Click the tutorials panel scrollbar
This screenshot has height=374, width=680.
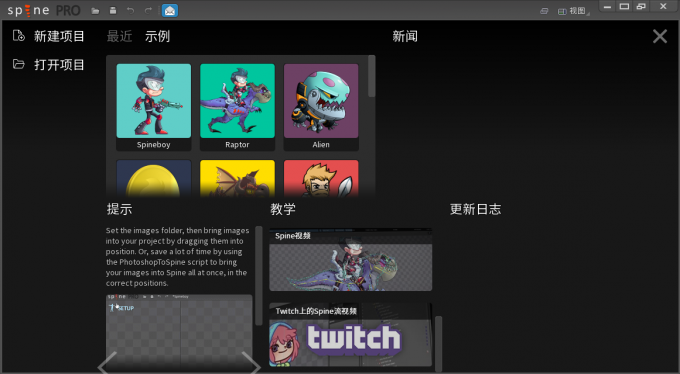(x=438, y=343)
